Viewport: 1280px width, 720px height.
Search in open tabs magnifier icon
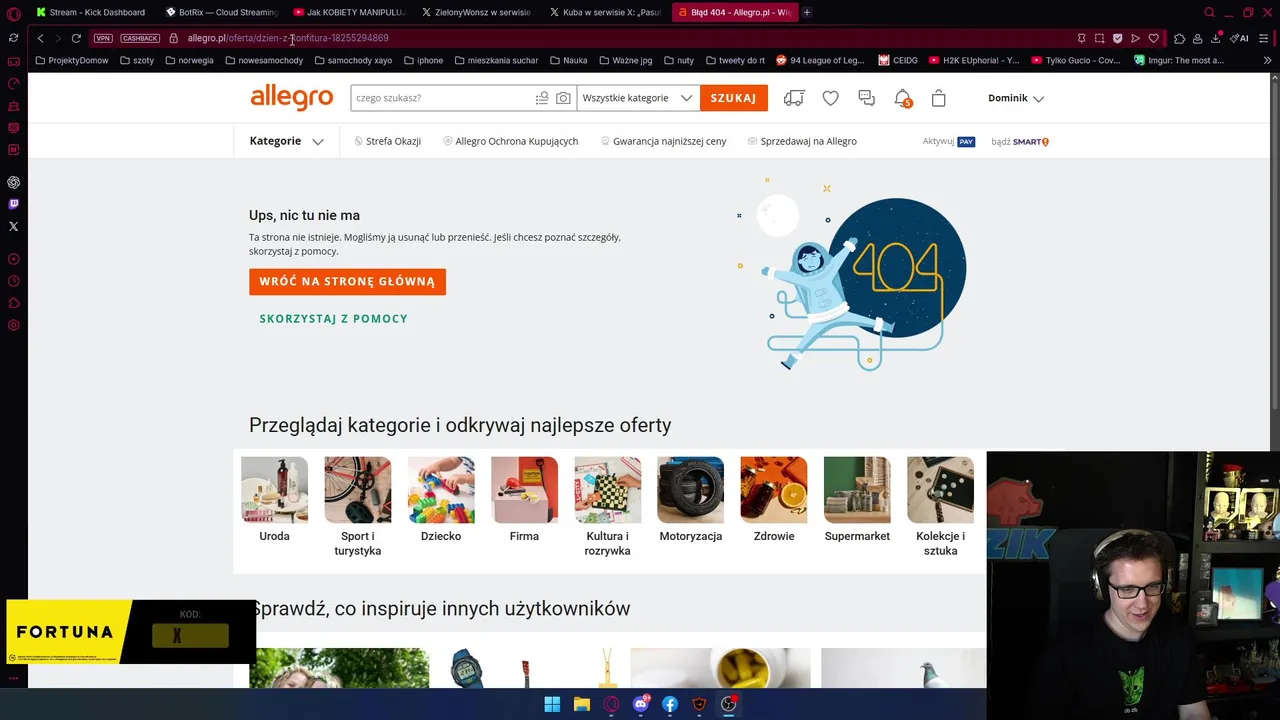[x=1209, y=12]
